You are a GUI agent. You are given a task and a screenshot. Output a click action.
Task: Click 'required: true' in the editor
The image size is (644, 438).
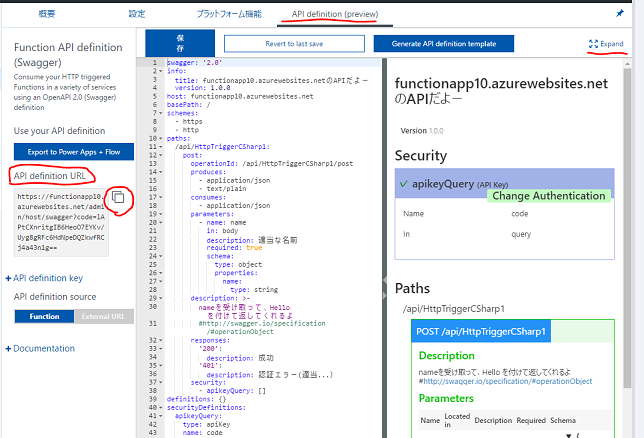(234, 248)
